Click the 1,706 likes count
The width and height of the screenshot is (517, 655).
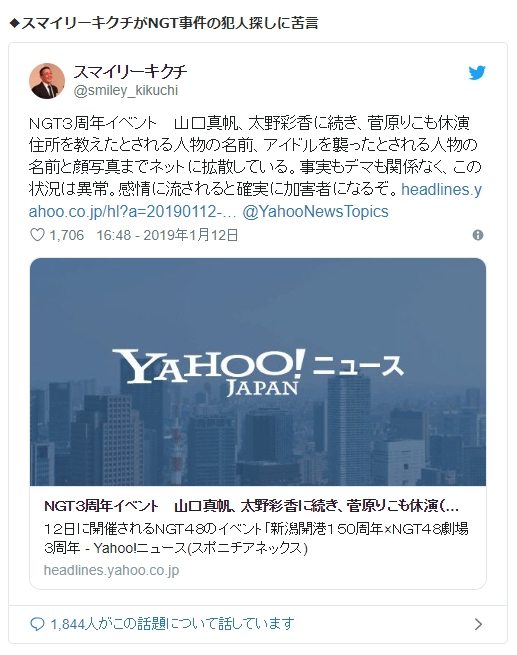(x=67, y=235)
